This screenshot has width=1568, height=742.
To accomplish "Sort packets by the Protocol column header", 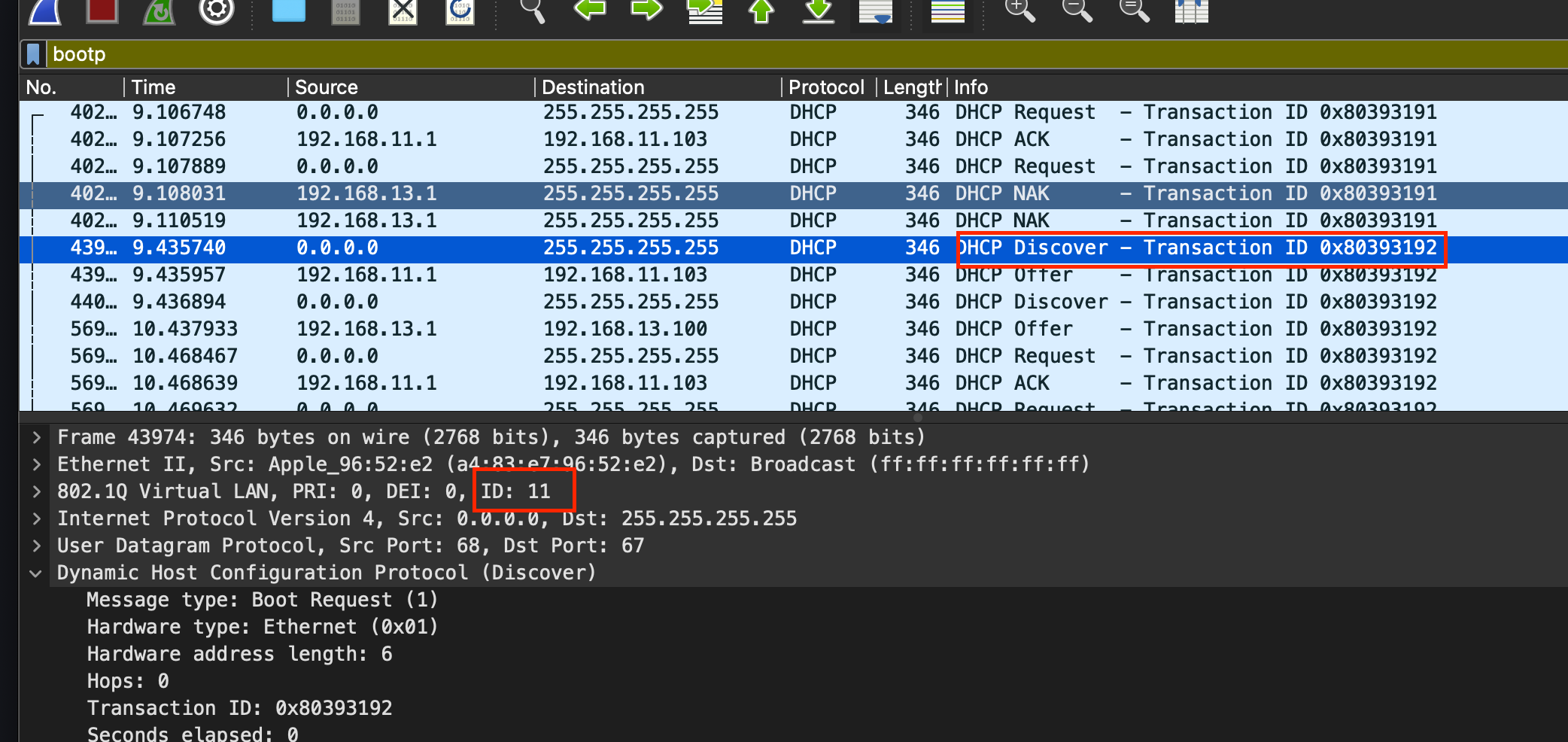I will click(x=825, y=87).
